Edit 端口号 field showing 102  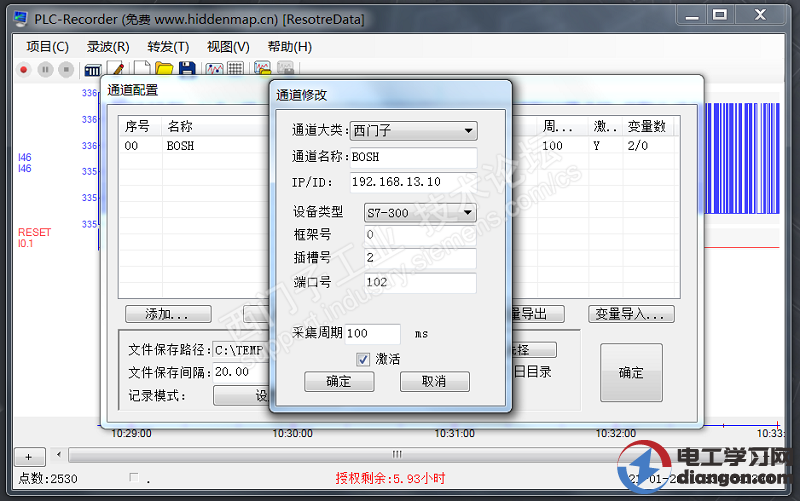tap(420, 283)
